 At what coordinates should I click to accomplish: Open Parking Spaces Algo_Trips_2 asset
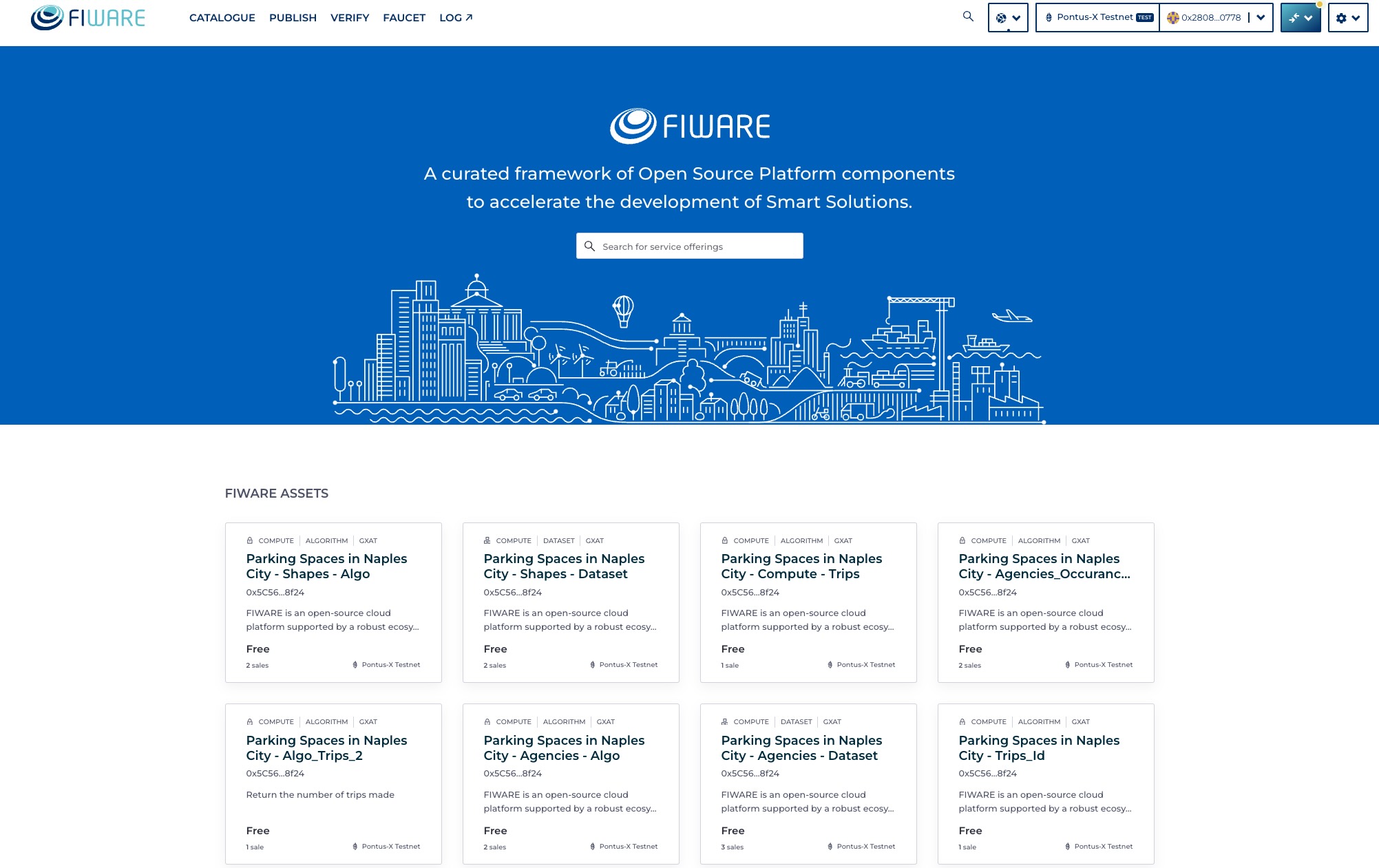click(333, 784)
